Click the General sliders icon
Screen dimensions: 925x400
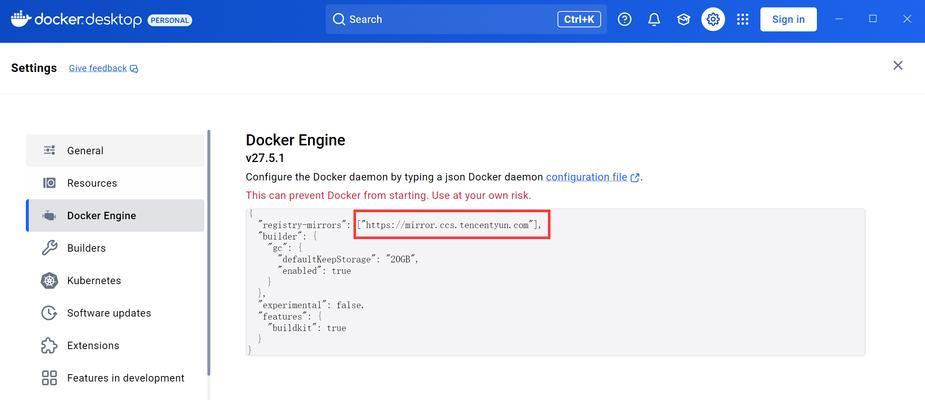point(50,150)
